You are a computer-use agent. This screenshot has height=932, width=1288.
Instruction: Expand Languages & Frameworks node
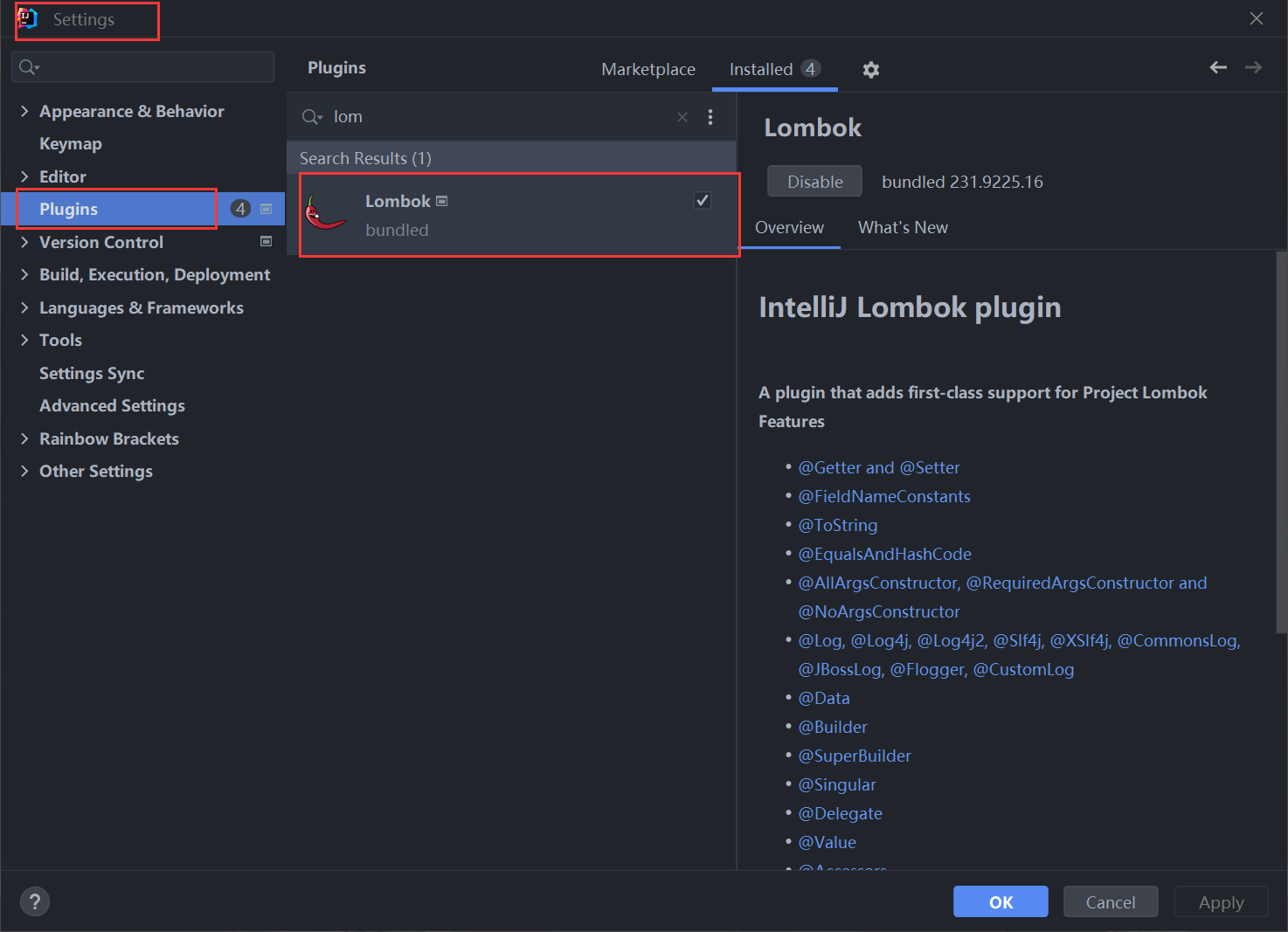click(x=24, y=307)
